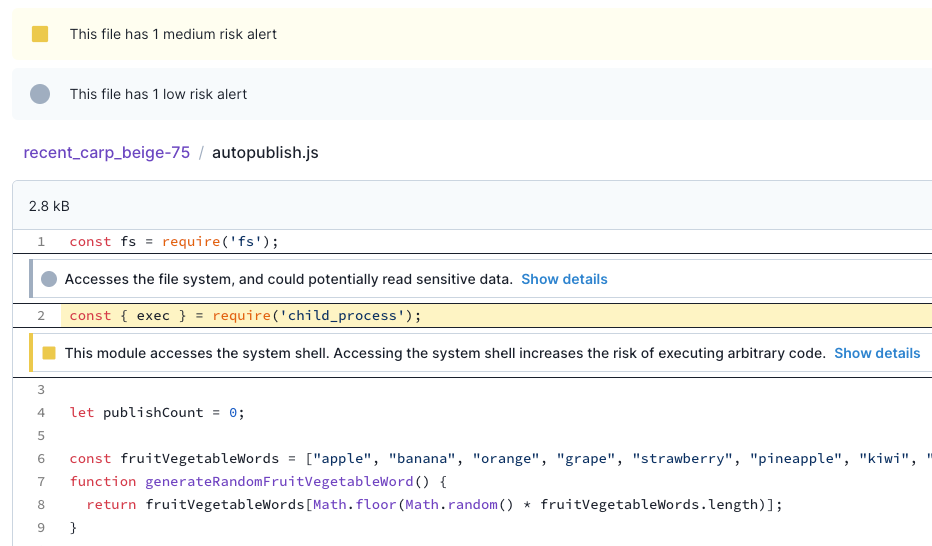Screen dimensions: 932x546
Task: Open the low risk alert banner
Action: point(158,94)
